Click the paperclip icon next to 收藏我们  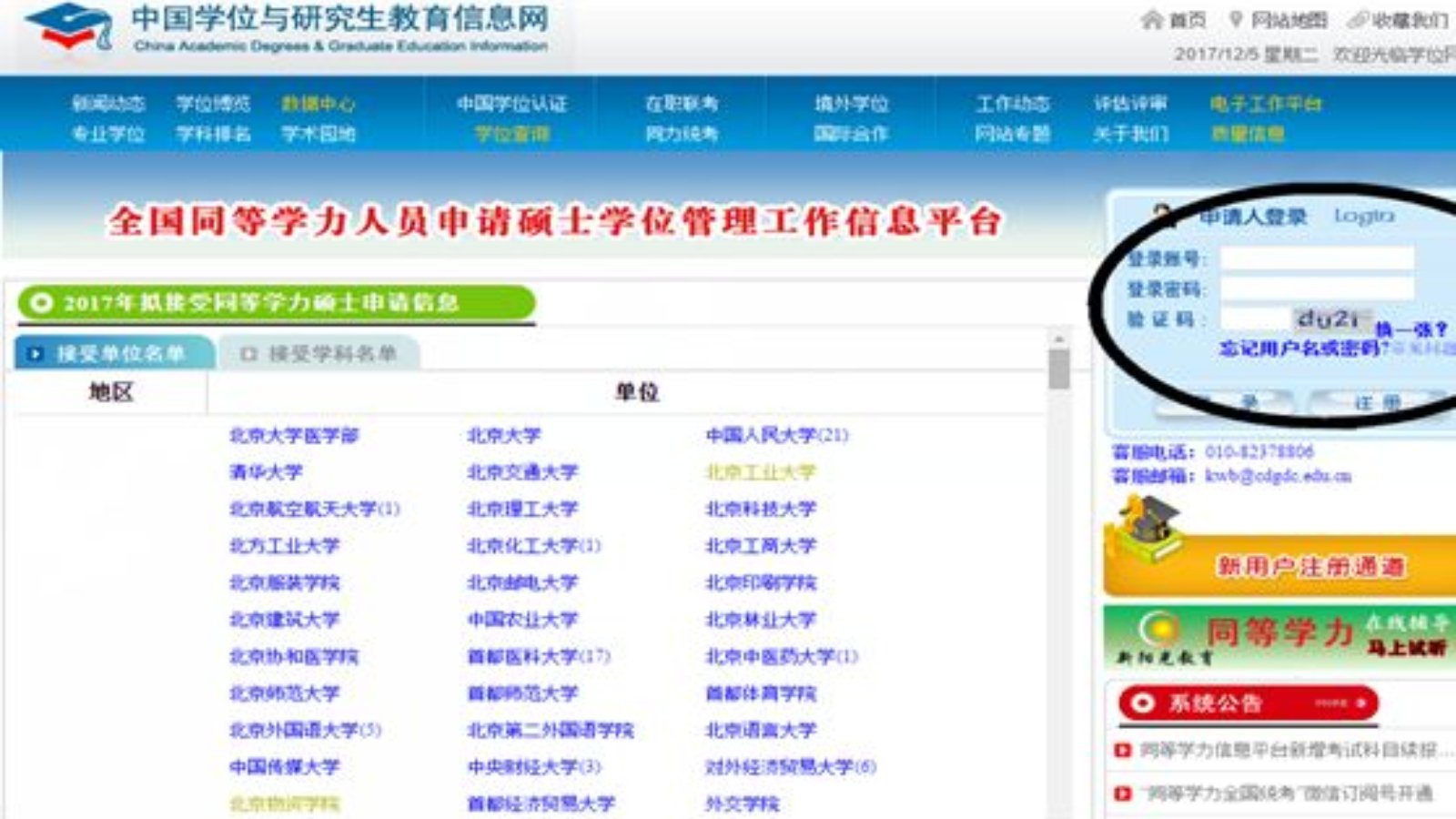coord(1357,20)
